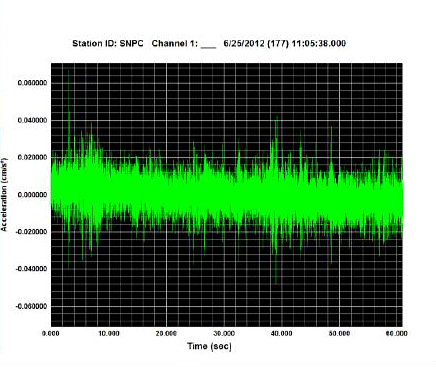
Task: Click the 6/25/2012 (177) date text
Action: tap(256, 44)
